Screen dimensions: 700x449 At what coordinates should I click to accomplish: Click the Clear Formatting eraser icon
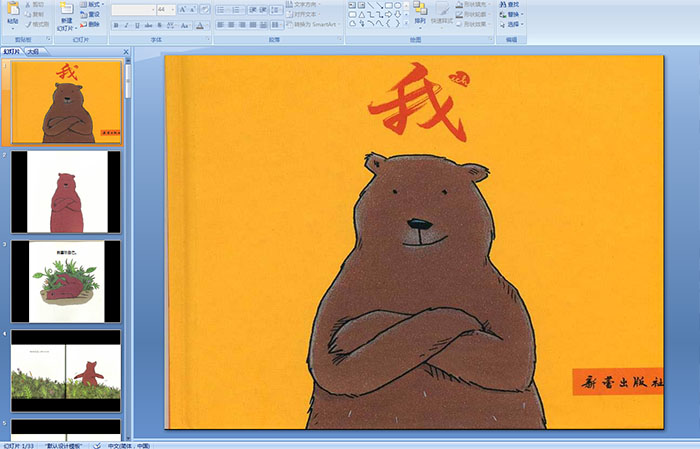pos(205,9)
